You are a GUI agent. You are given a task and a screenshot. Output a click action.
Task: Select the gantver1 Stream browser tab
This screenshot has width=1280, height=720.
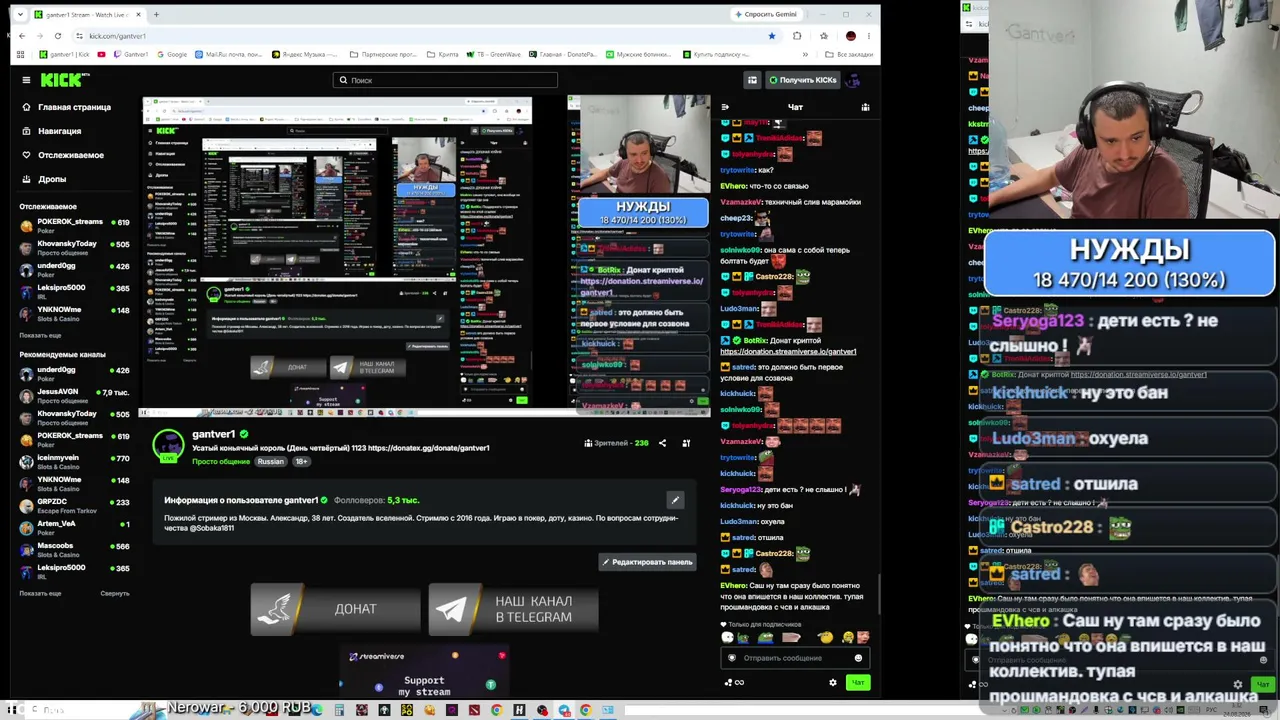[x=88, y=14]
